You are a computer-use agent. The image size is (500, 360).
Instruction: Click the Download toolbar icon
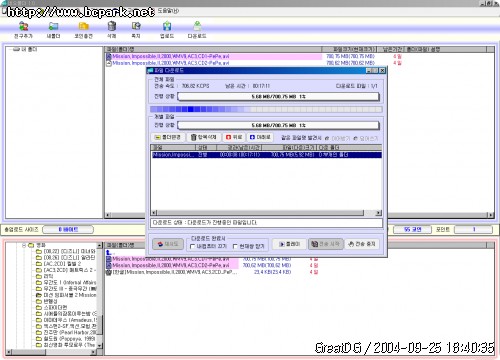click(197, 26)
